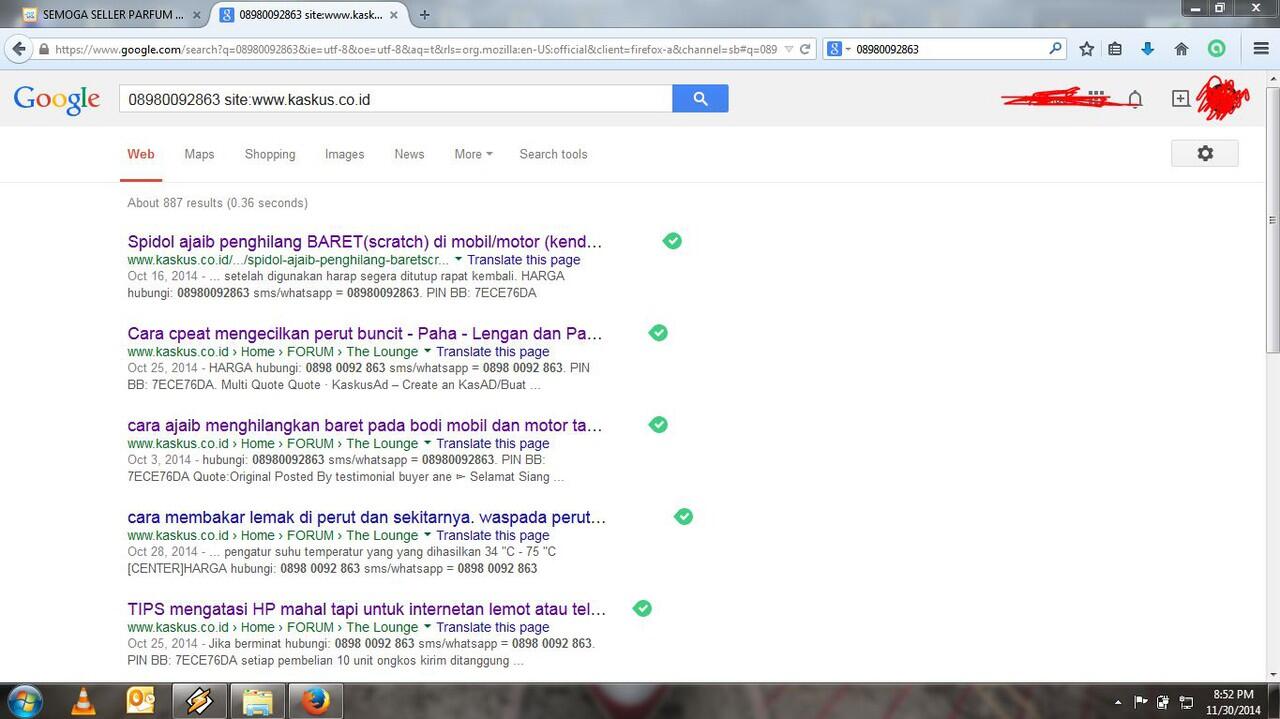Click the Google share plus-box icon
This screenshot has height=719, width=1280.
[x=1181, y=98]
